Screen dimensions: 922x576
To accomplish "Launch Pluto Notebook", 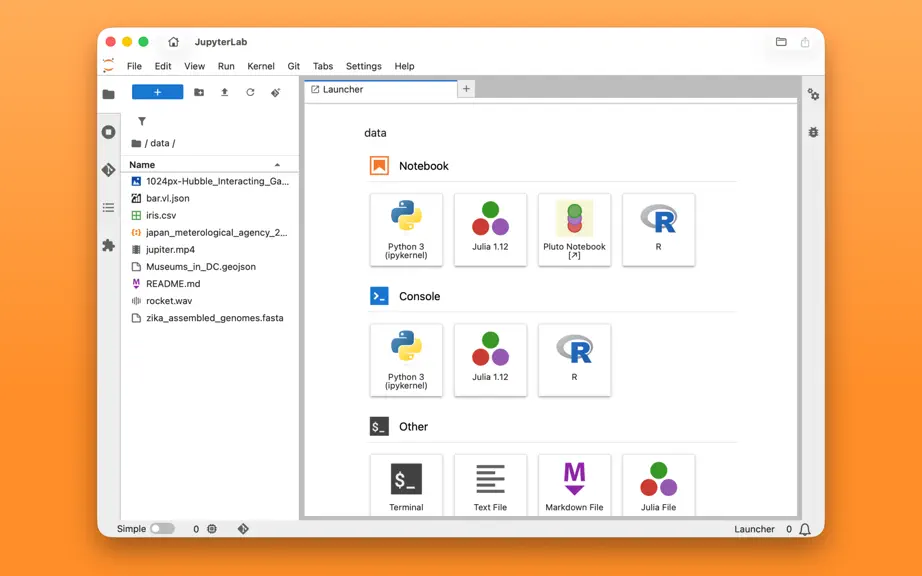I will tap(574, 230).
